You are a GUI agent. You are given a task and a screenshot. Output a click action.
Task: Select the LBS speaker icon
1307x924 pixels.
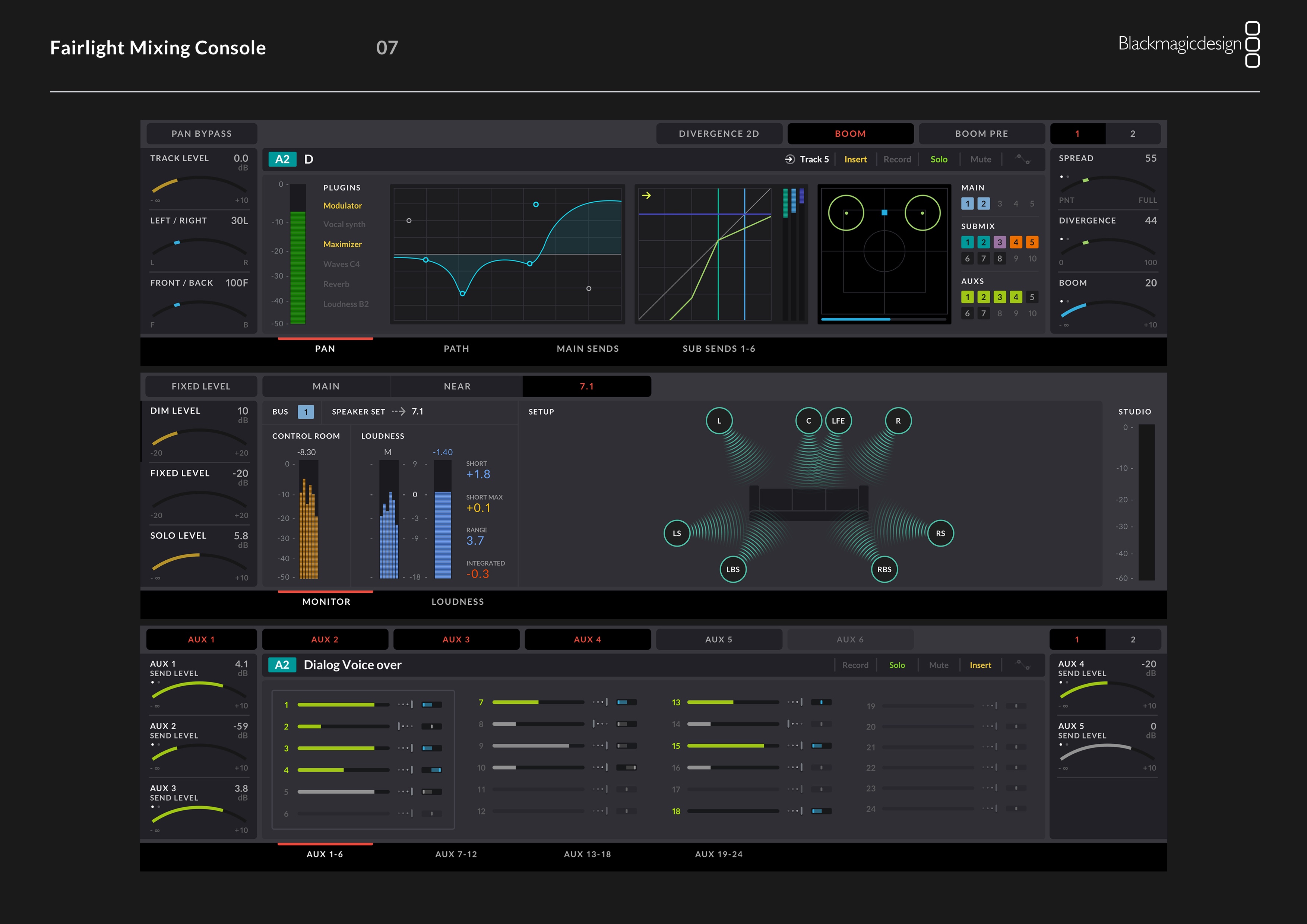pos(732,569)
